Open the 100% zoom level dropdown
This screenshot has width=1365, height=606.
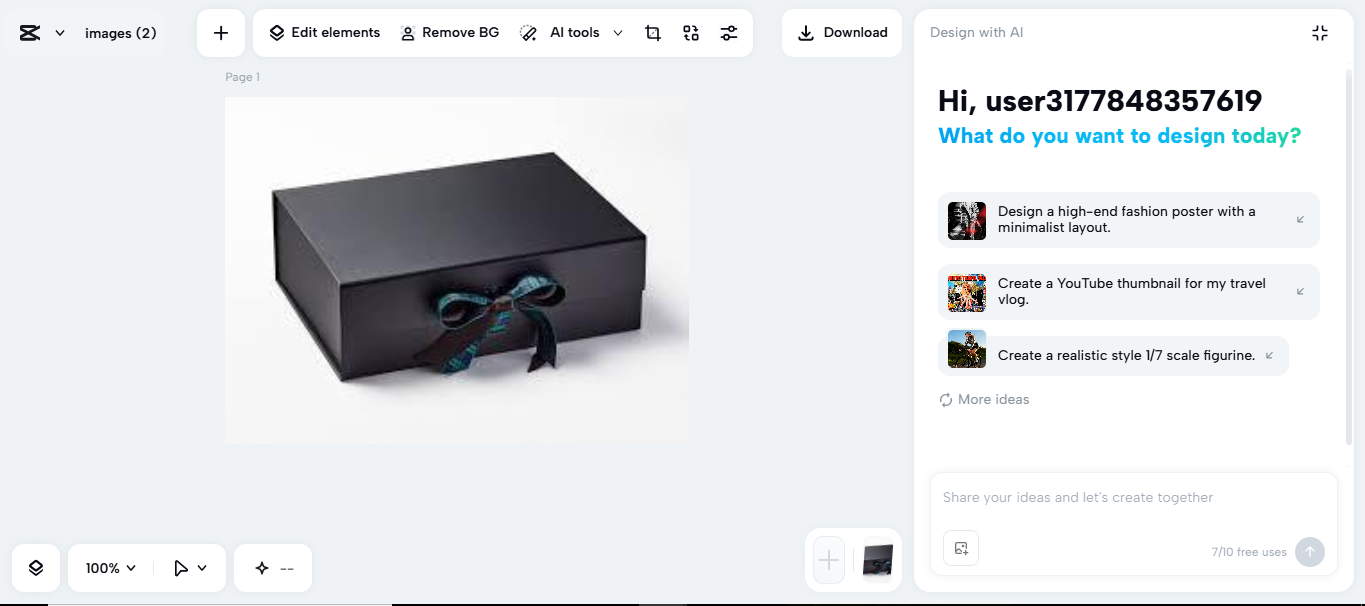(108, 567)
